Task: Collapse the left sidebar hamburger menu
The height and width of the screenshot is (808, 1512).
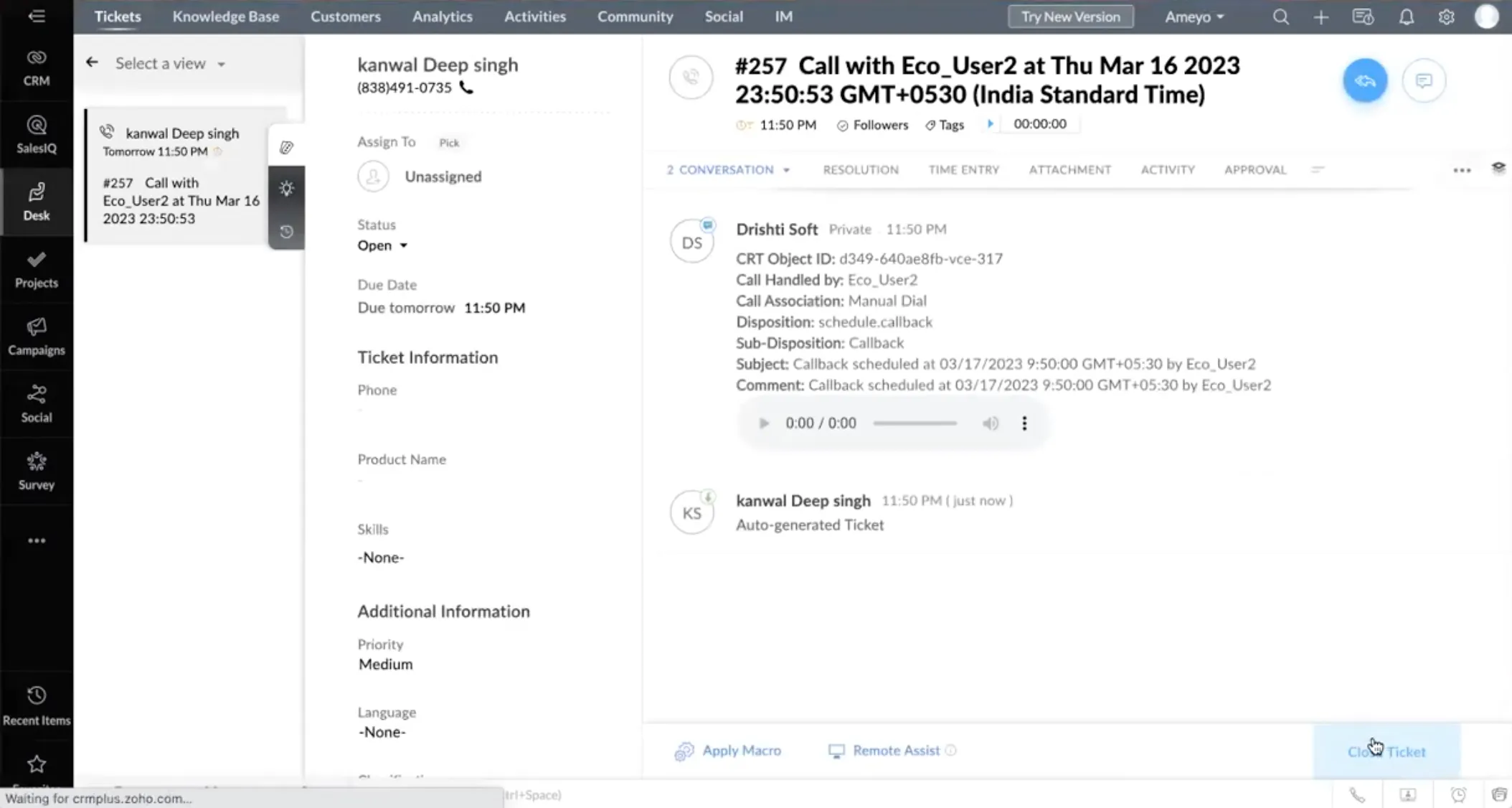Action: coord(37,16)
